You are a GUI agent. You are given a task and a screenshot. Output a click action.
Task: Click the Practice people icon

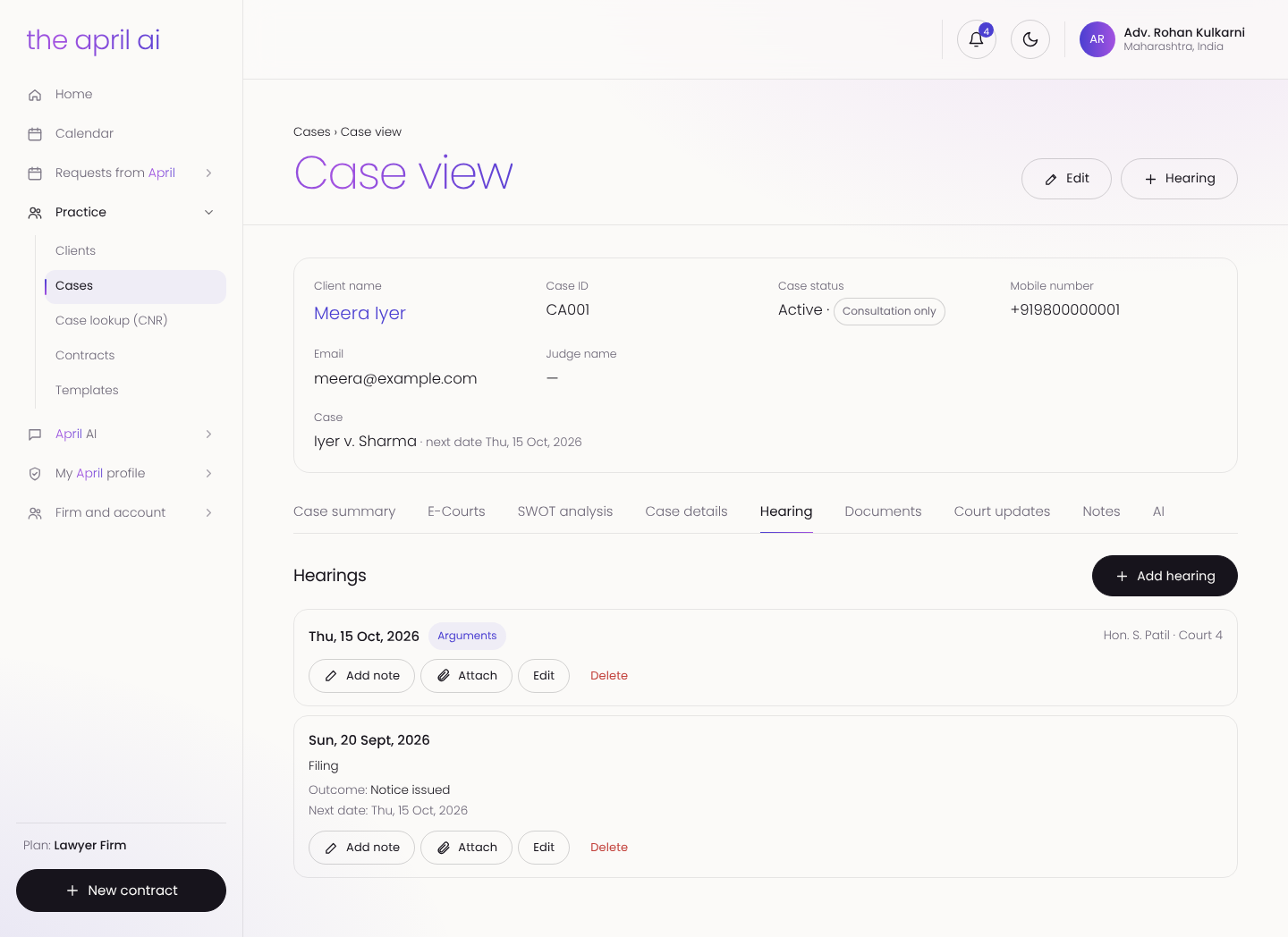35,213
